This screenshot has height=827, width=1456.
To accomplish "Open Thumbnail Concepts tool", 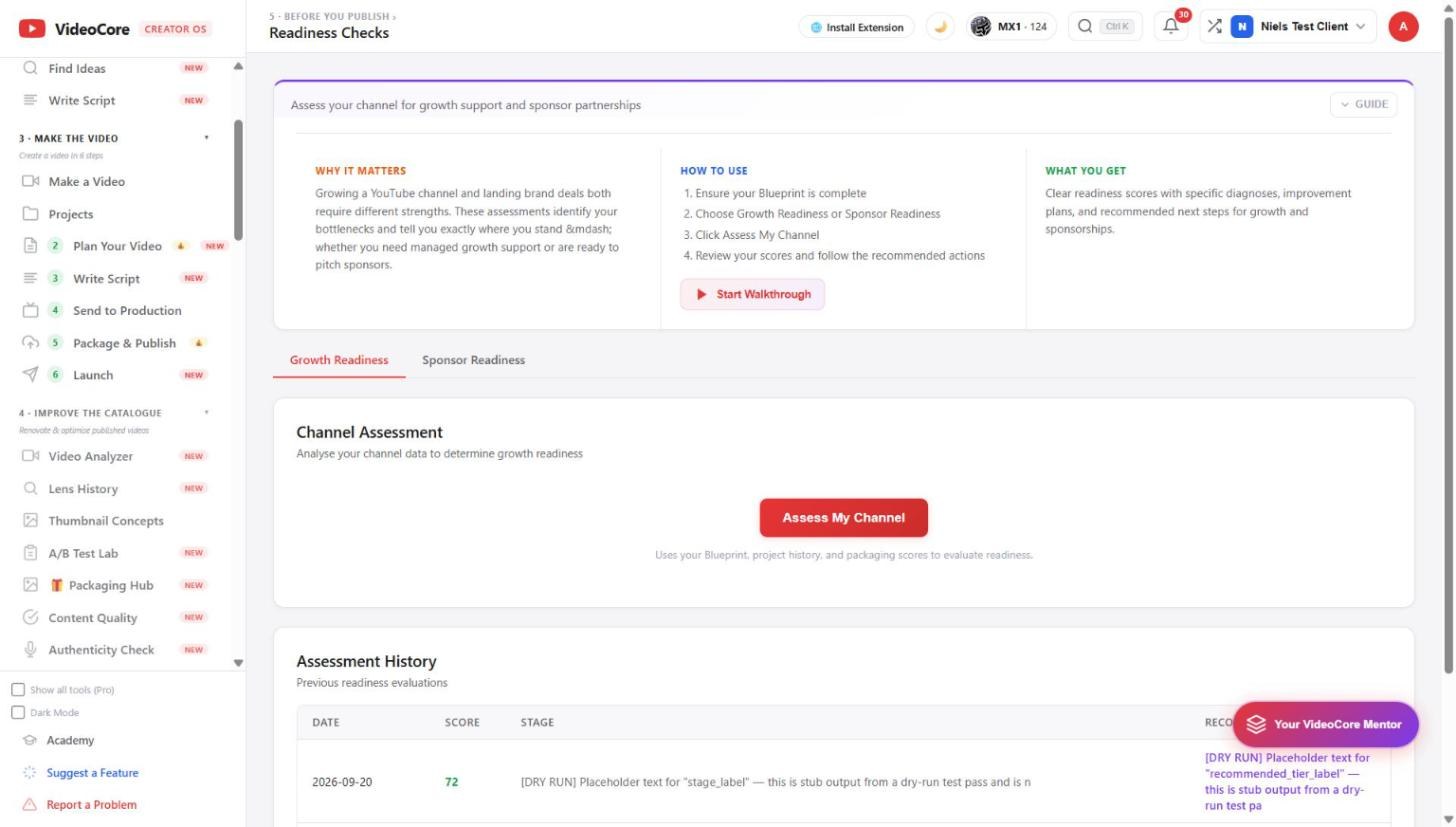I will pyautogui.click(x=105, y=521).
